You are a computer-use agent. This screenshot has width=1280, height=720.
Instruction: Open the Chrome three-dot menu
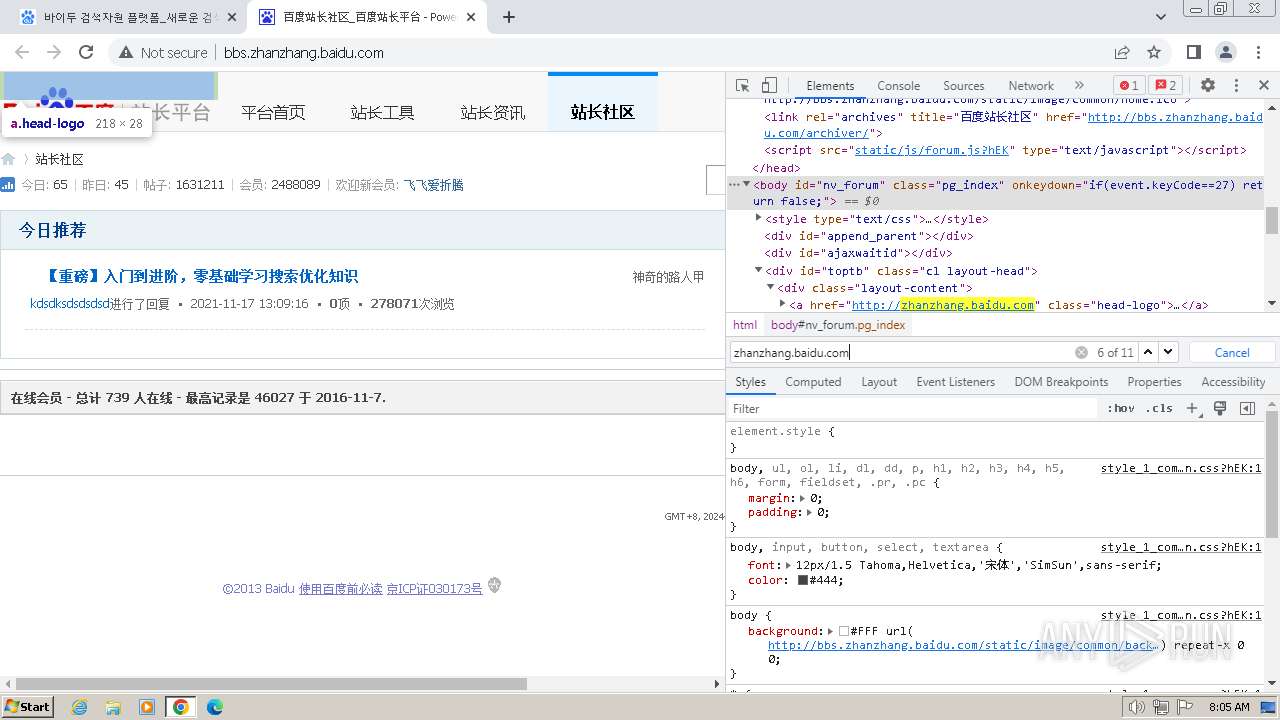pos(1258,52)
